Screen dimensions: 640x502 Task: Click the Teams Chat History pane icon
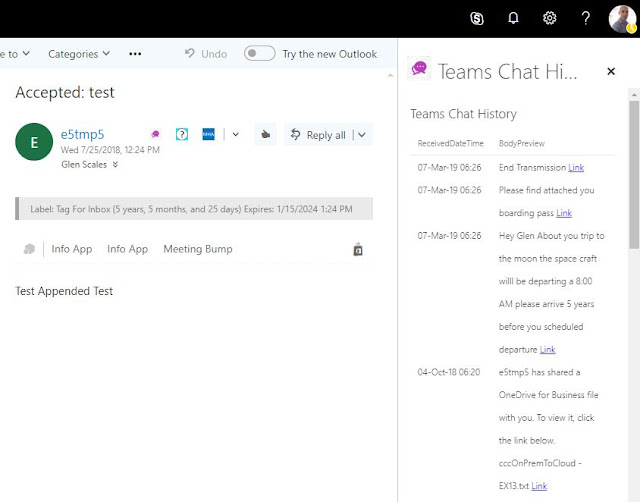point(419,68)
